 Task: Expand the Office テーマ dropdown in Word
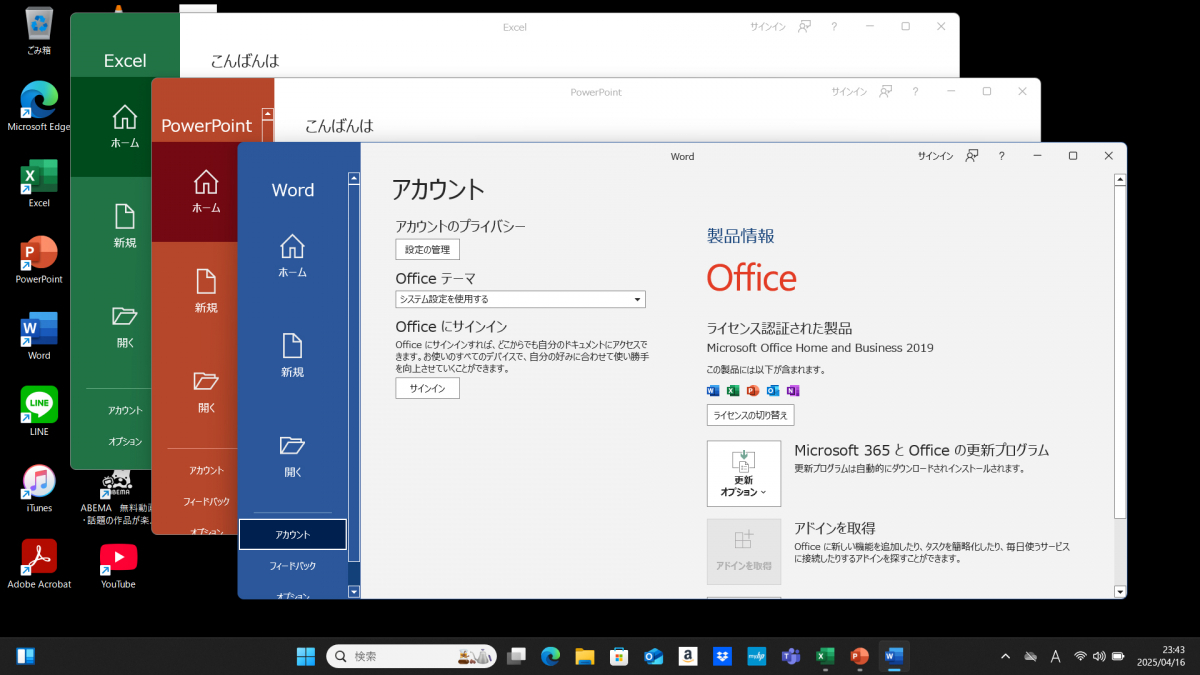point(520,299)
